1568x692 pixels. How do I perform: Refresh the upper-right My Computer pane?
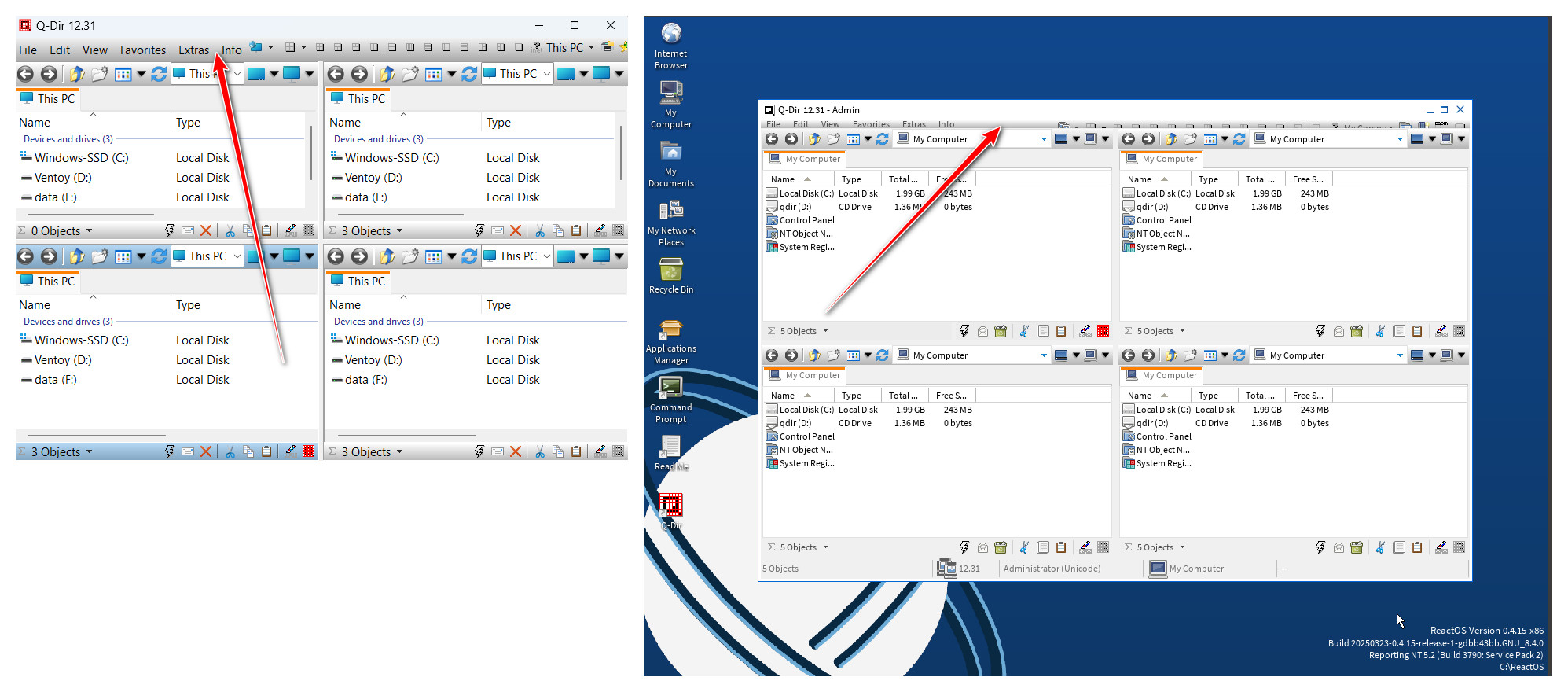coord(1239,139)
